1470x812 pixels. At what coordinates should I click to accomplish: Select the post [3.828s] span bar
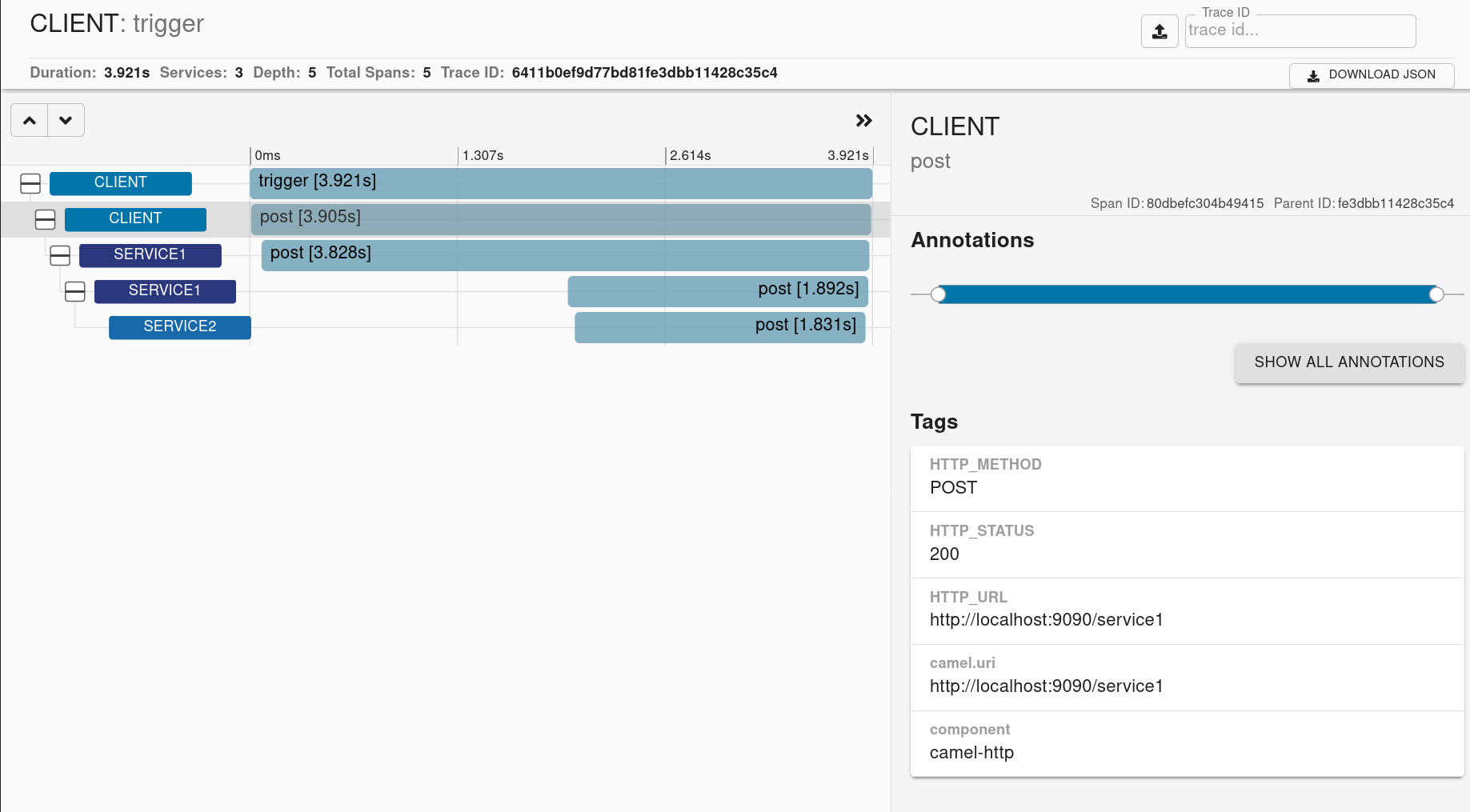click(564, 255)
